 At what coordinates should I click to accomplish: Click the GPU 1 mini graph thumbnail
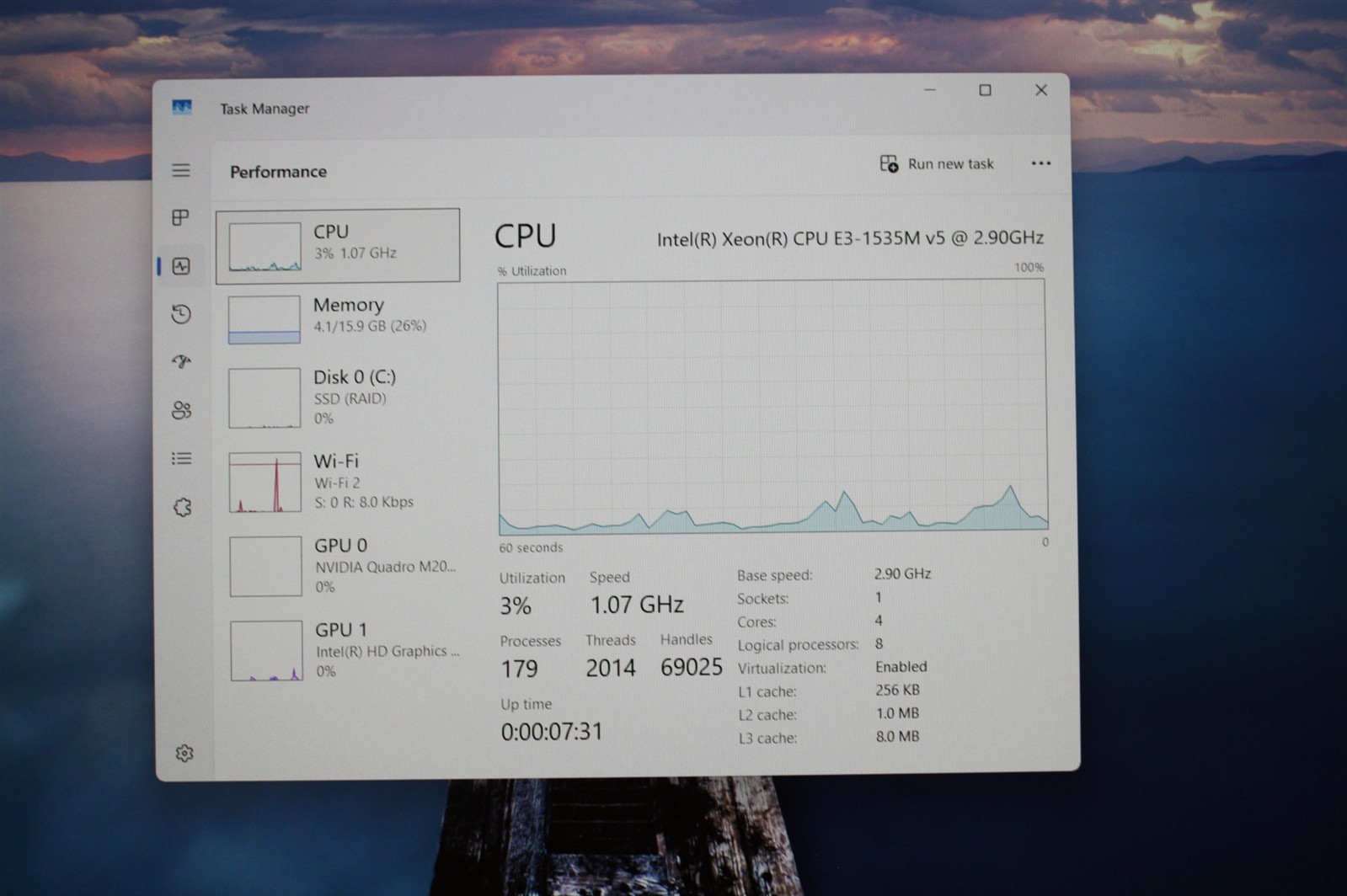pyautogui.click(x=266, y=650)
